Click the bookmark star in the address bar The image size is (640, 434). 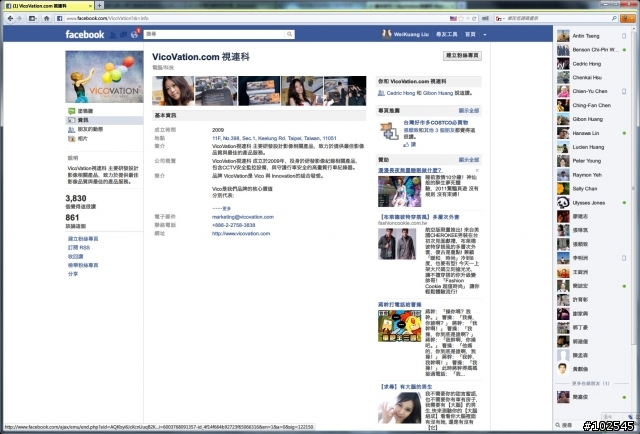461,18
